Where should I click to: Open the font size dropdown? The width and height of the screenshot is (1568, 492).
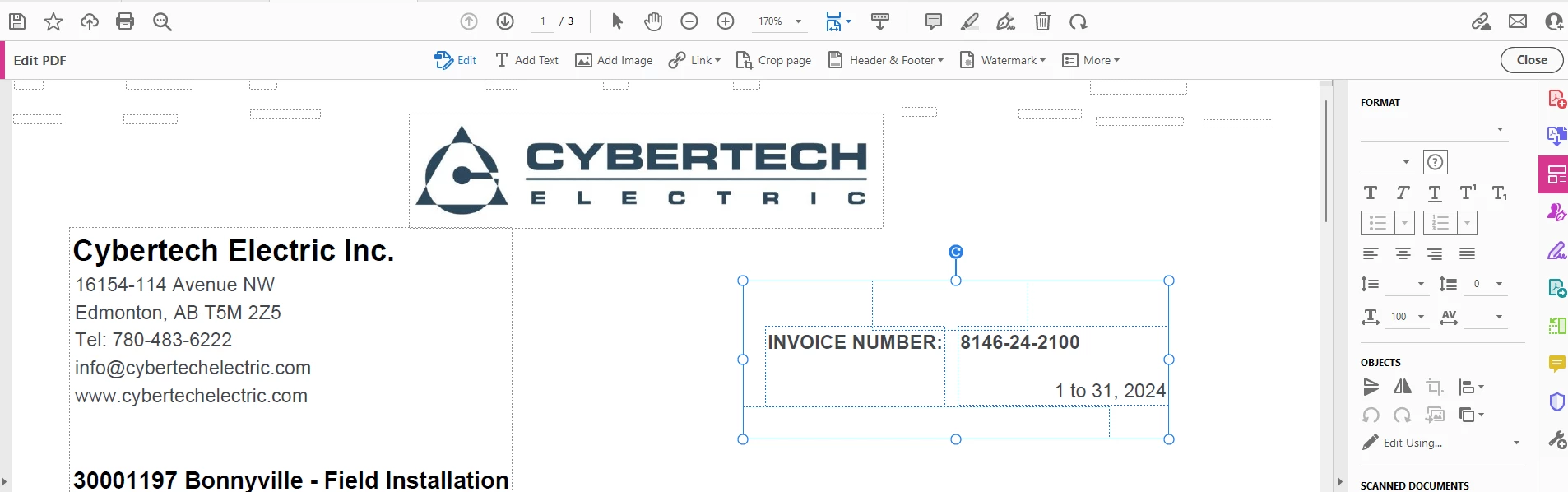click(x=1406, y=162)
